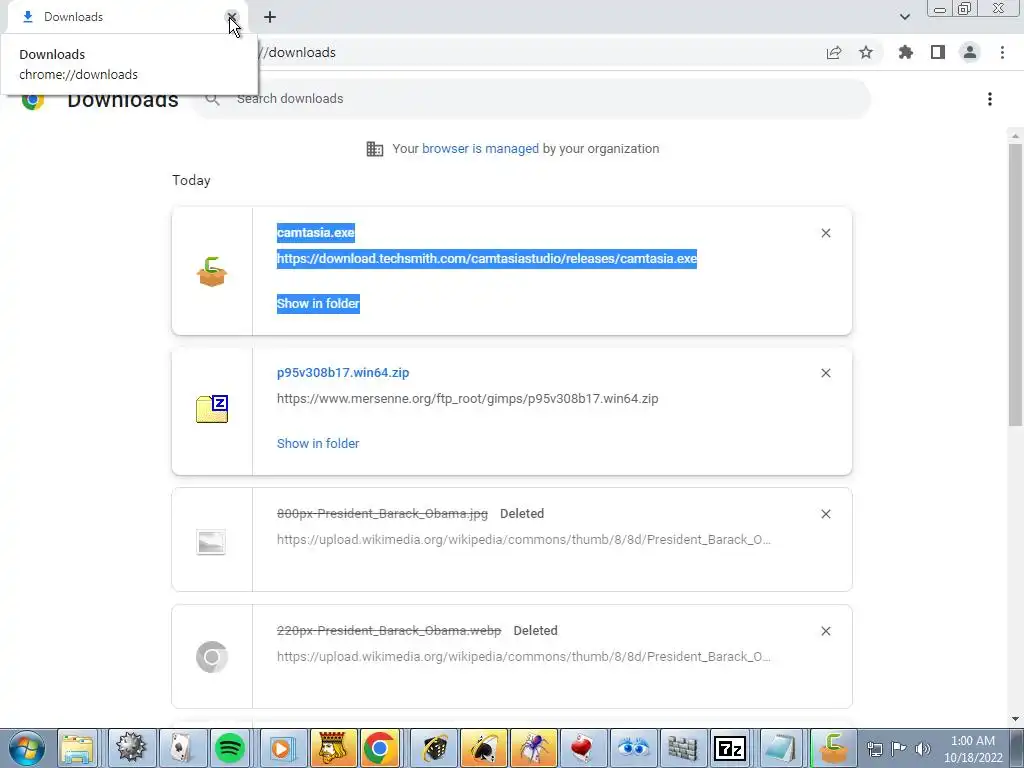Open the notepad taskbar icon
This screenshot has height=768, width=1024.
coord(780,748)
